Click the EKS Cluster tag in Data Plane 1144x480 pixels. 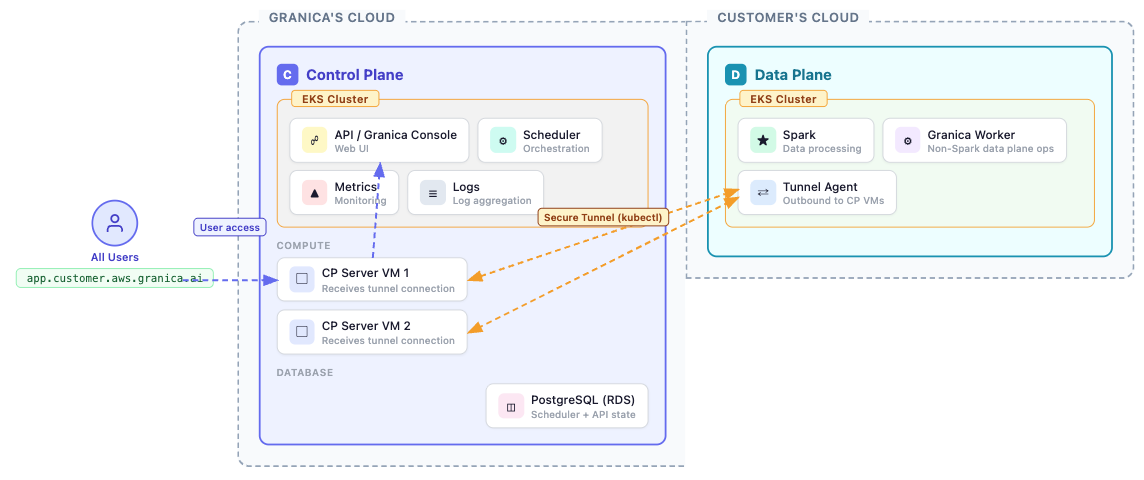pyautogui.click(x=783, y=99)
